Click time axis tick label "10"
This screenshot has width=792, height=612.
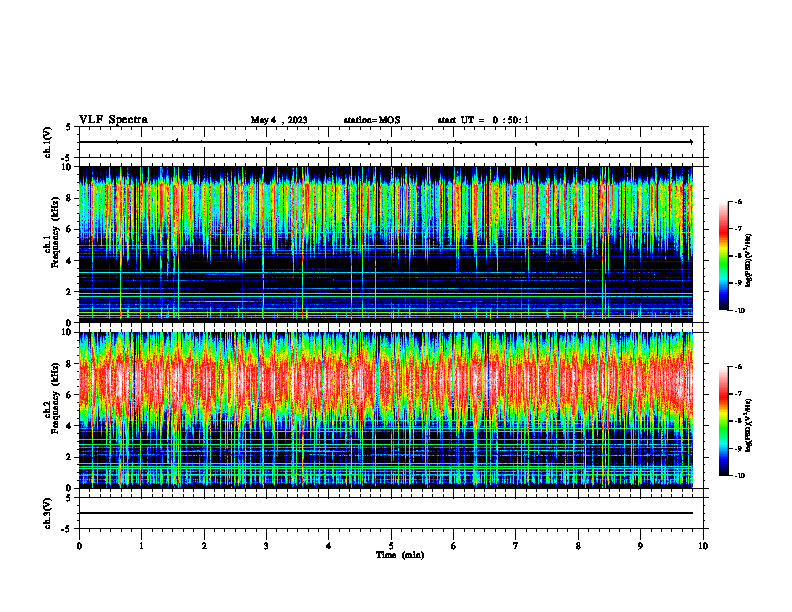tap(703, 546)
